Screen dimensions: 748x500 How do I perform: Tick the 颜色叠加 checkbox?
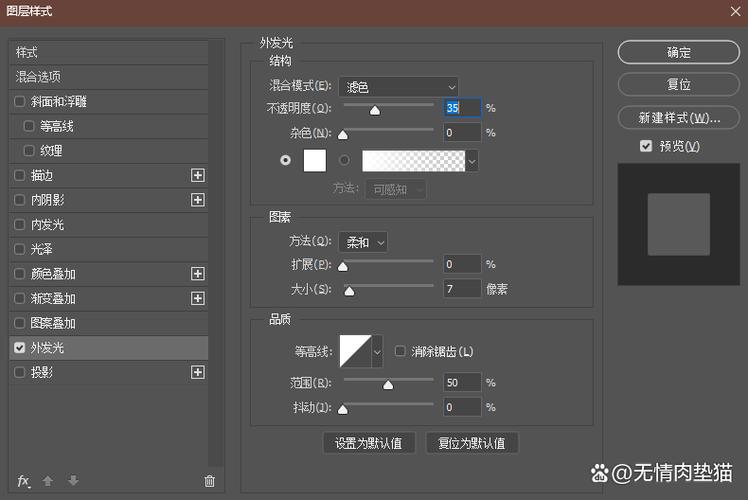coord(20,274)
